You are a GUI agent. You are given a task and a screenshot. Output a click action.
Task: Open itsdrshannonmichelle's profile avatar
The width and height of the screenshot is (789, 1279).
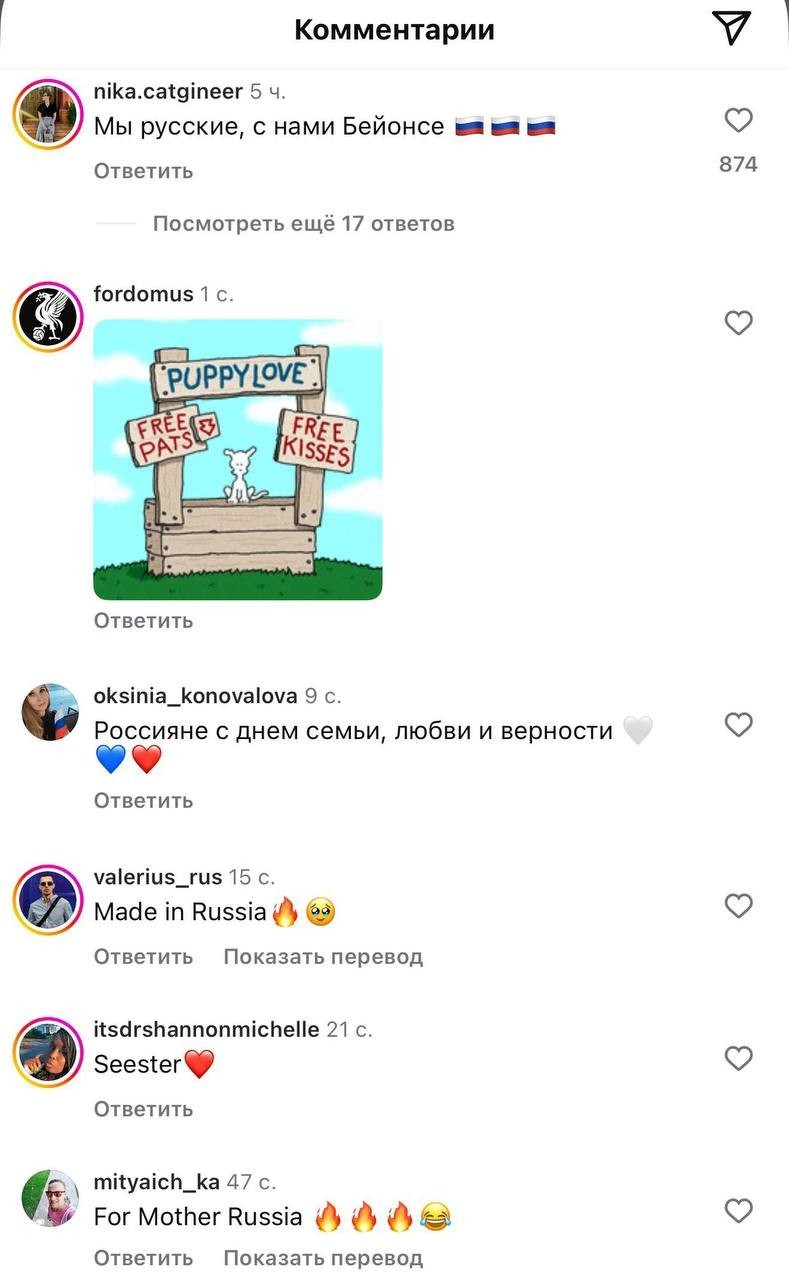click(x=48, y=1051)
